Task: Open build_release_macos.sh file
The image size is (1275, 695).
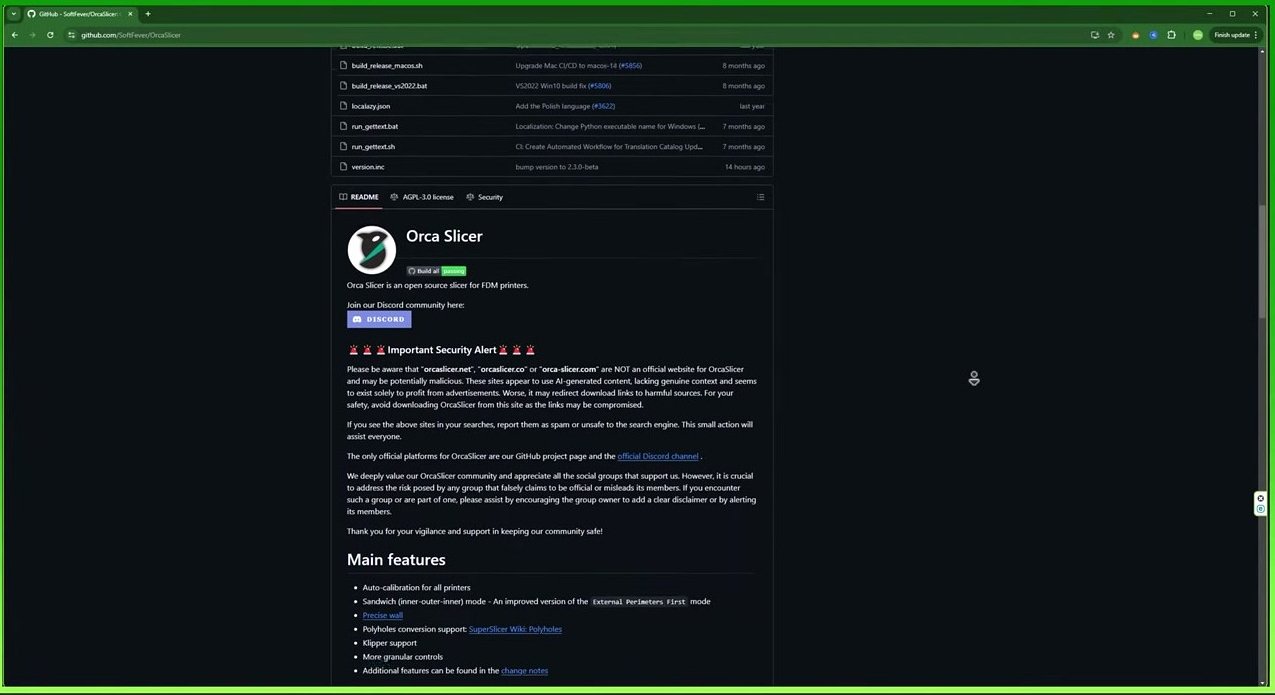Action: pyautogui.click(x=387, y=66)
